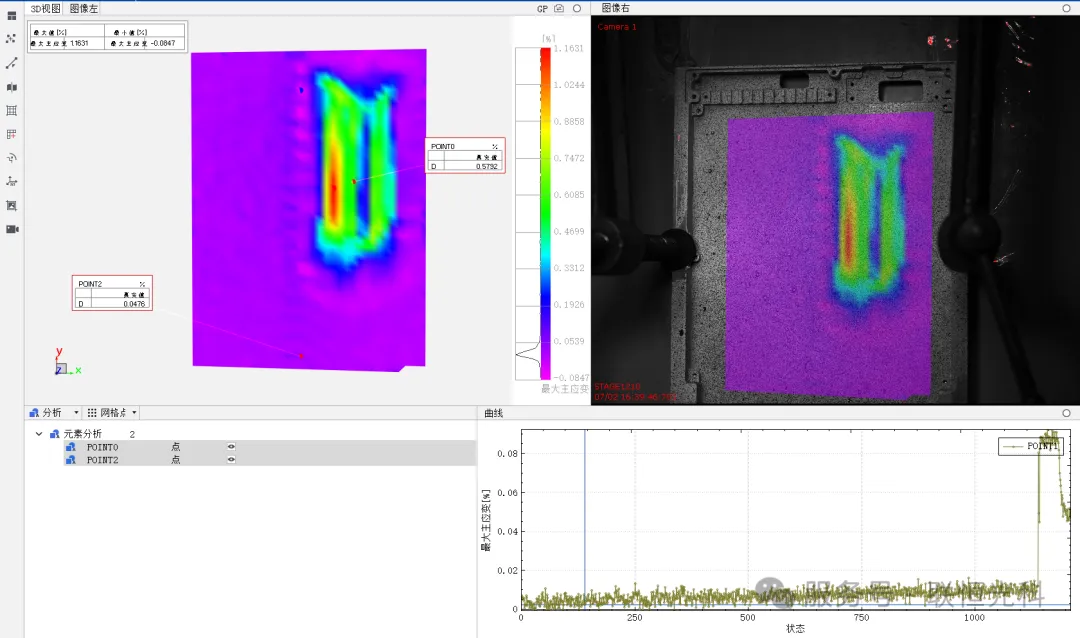
Task: Select the scatter points tool icon
Action: pos(12,39)
